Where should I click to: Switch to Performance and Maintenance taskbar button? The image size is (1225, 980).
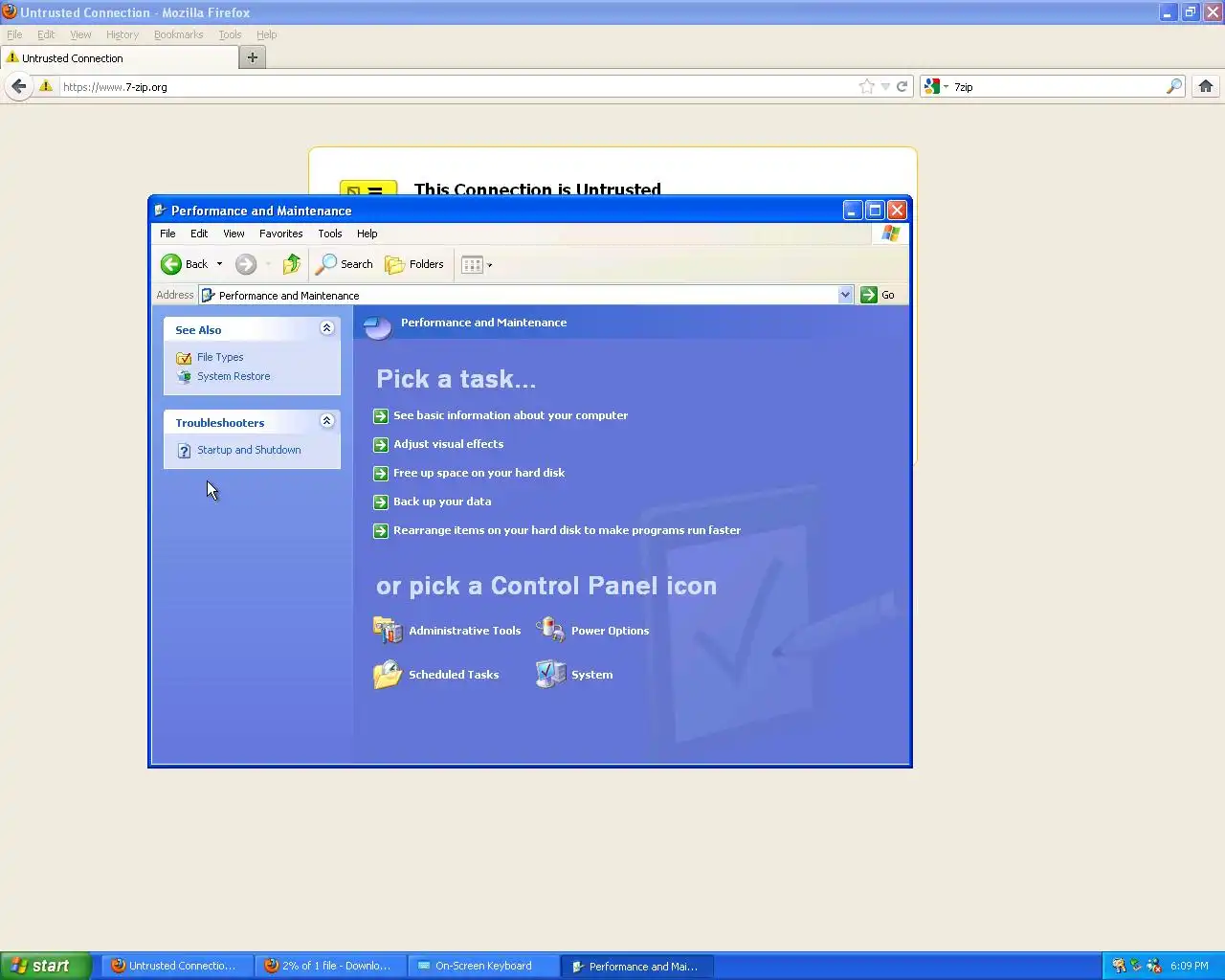[636, 967]
